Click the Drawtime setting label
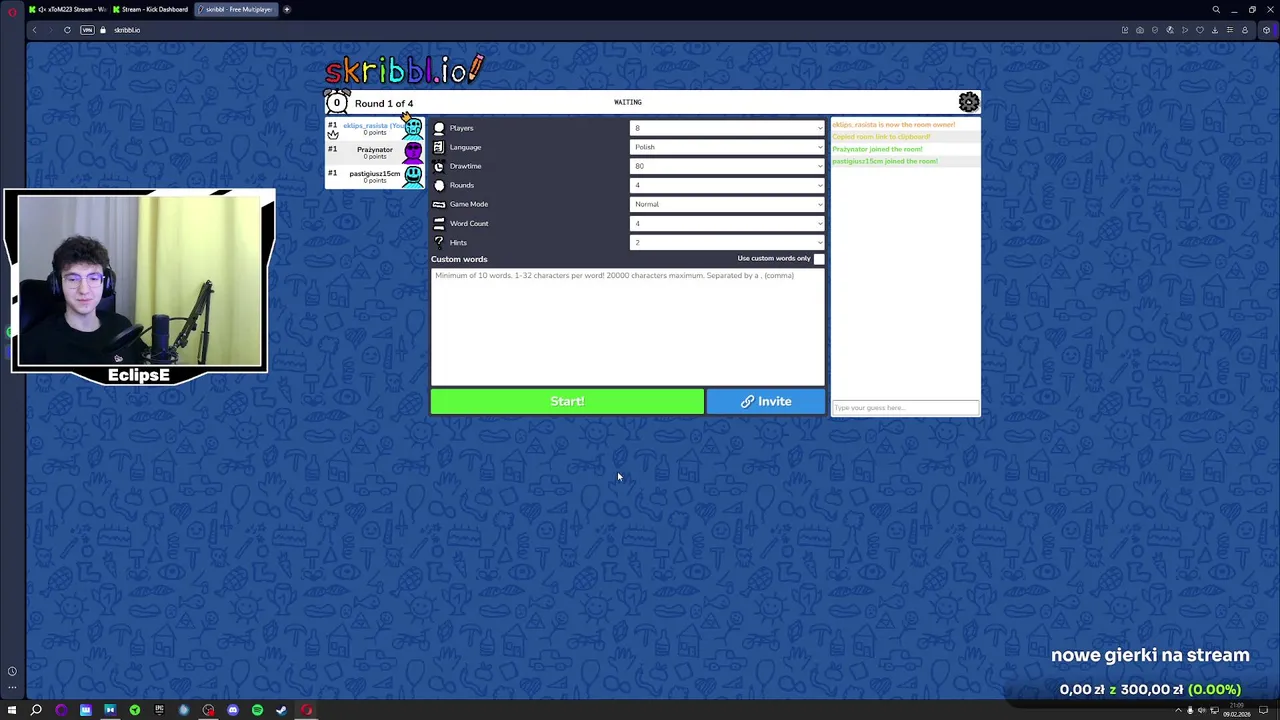 (x=465, y=166)
